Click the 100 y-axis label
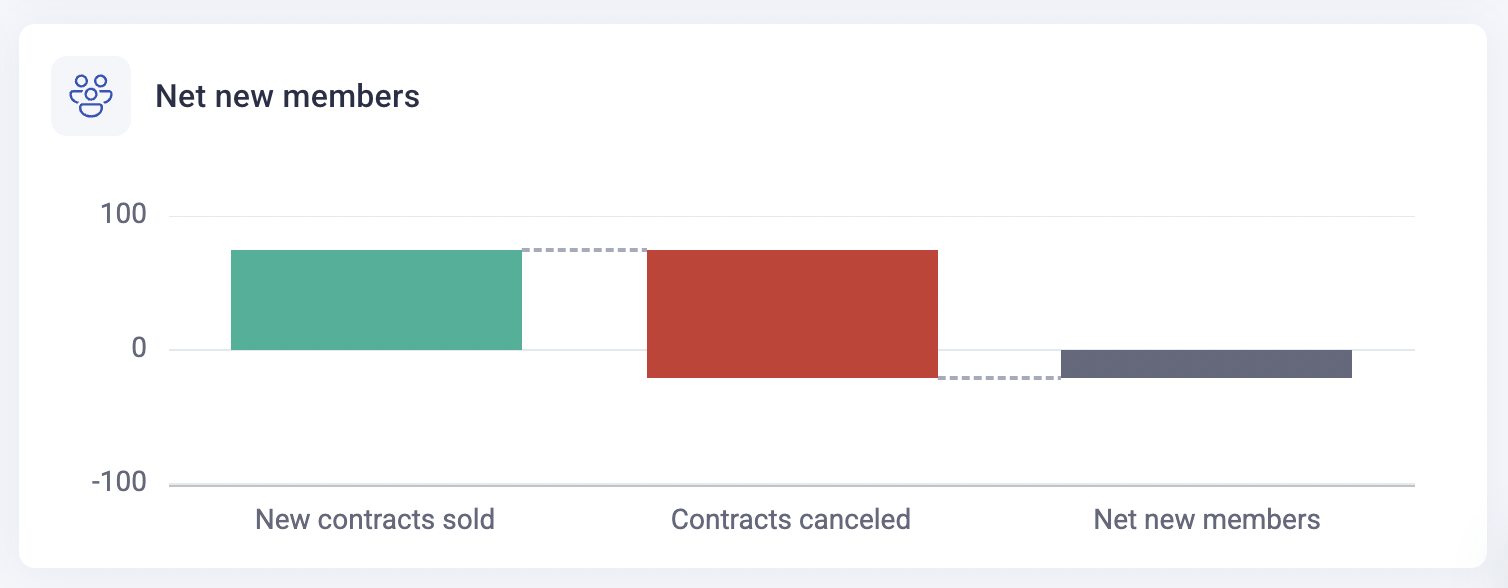Viewport: 1508px width, 588px height. coord(124,215)
